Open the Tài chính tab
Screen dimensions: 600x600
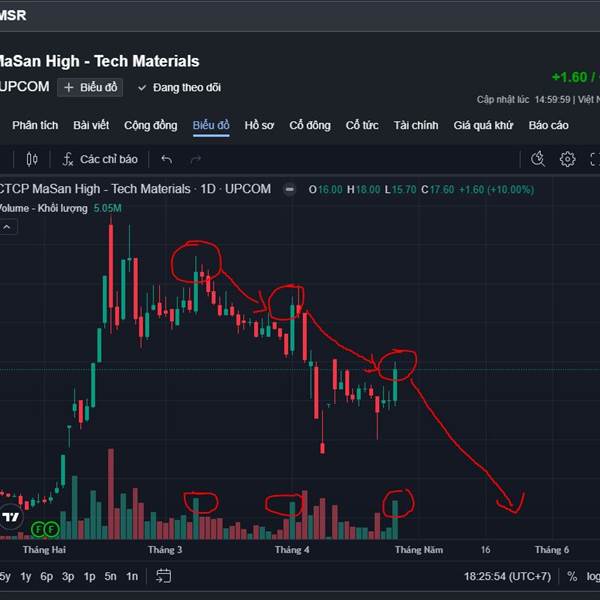pyautogui.click(x=416, y=125)
